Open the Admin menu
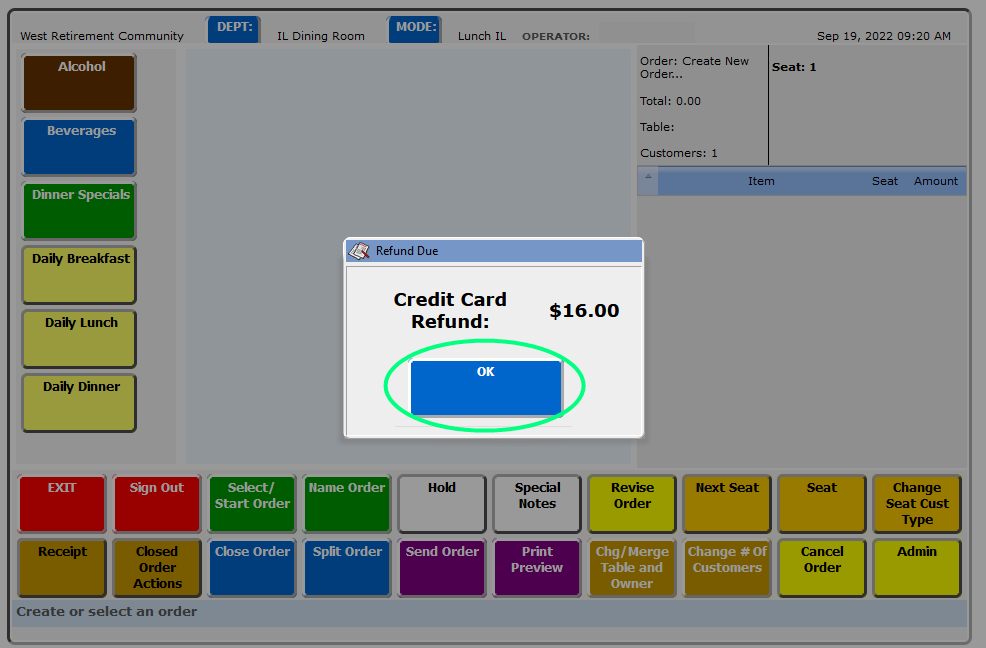Image resolution: width=986 pixels, height=648 pixels. [x=917, y=567]
